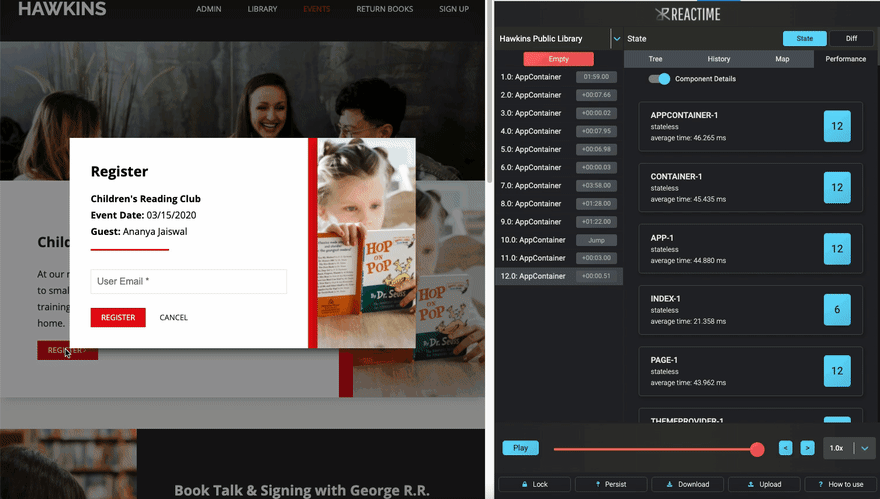Viewport: 880px width, 499px height.
Task: Click the Reactime logo in header
Action: tap(688, 14)
